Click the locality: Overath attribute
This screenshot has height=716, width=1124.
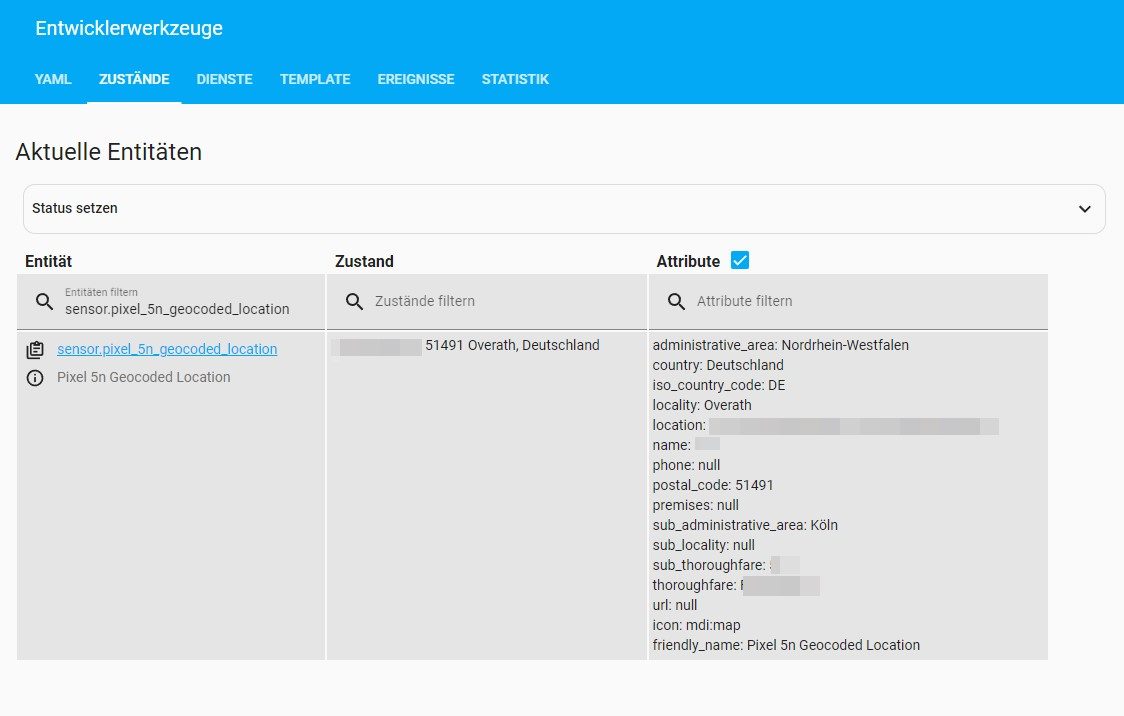pos(702,405)
